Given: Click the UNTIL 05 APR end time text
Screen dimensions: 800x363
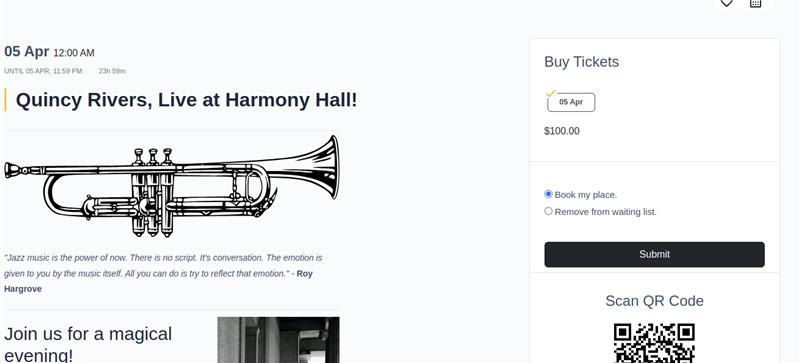Looking at the screenshot, I should pos(43,71).
